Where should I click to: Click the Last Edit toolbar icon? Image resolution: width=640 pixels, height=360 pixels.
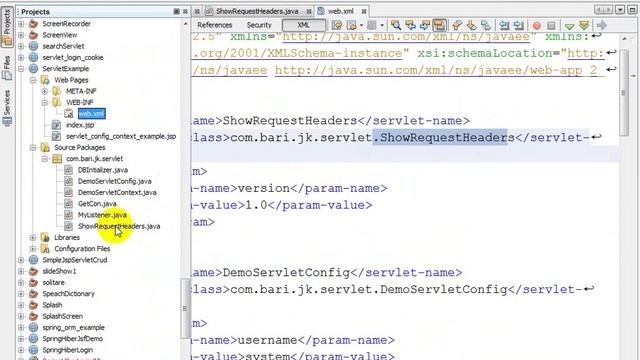[337, 25]
